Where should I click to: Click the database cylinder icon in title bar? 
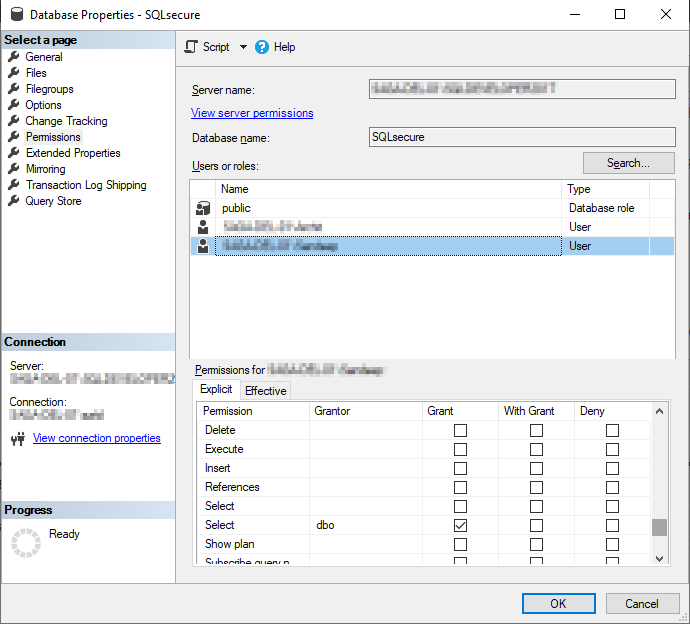[x=17, y=15]
